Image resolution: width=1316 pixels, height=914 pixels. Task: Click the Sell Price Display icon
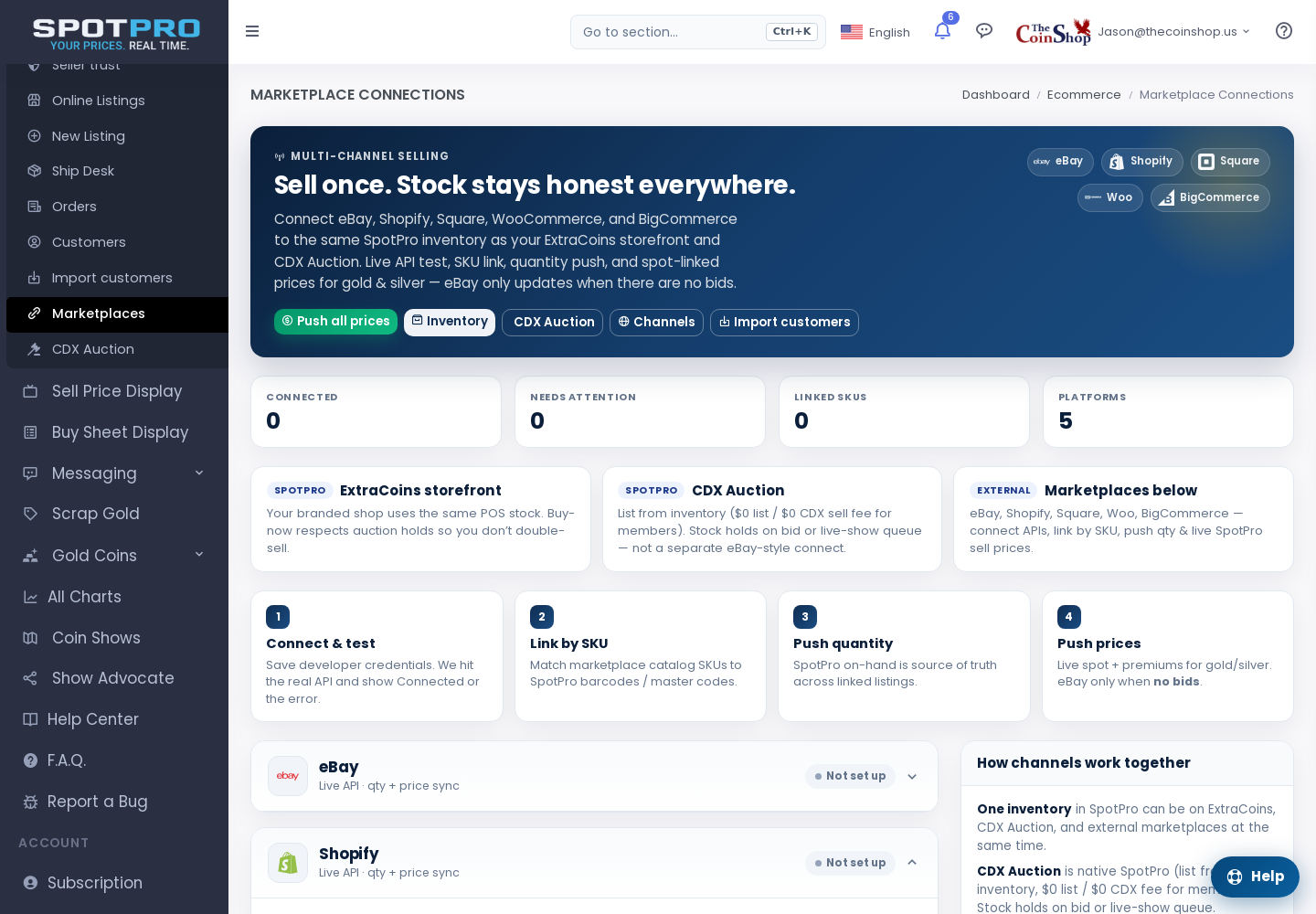click(x=30, y=391)
